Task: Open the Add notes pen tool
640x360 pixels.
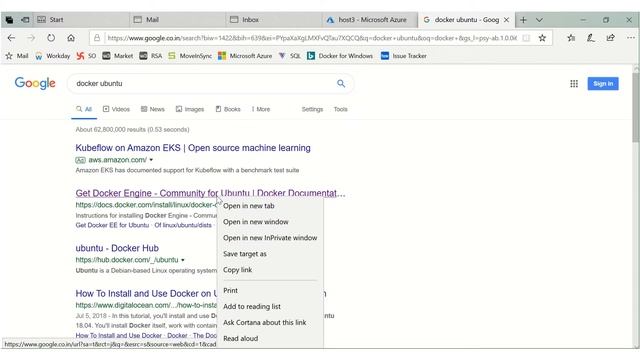Action: tap(591, 38)
